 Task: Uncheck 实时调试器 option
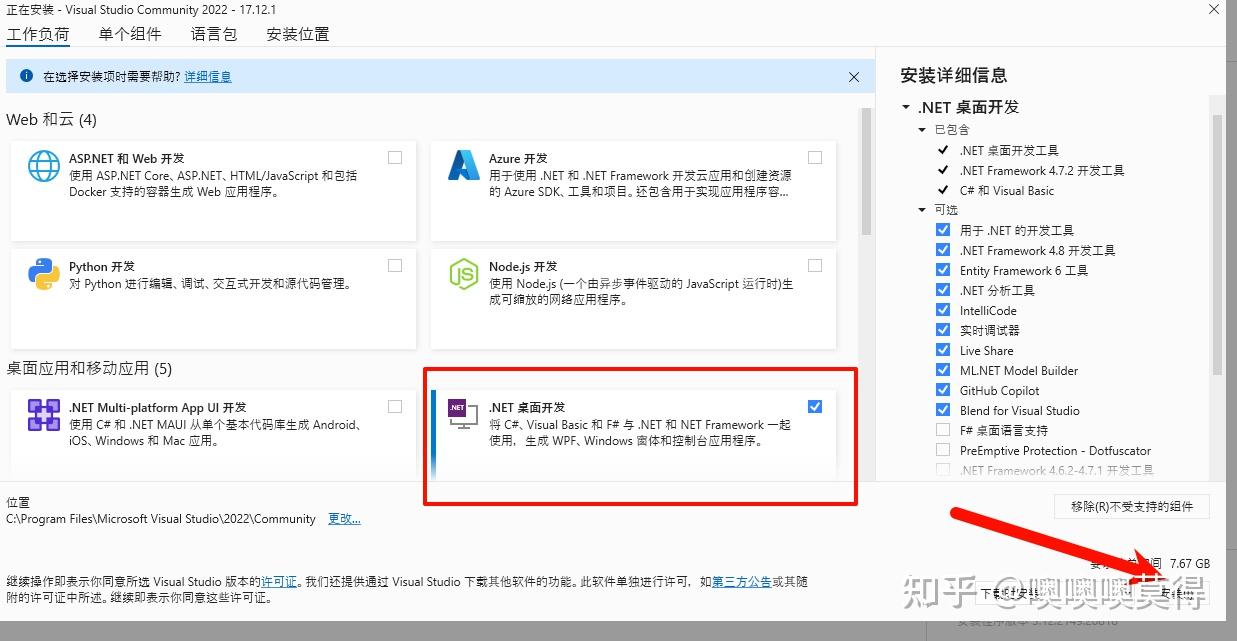[x=943, y=330]
